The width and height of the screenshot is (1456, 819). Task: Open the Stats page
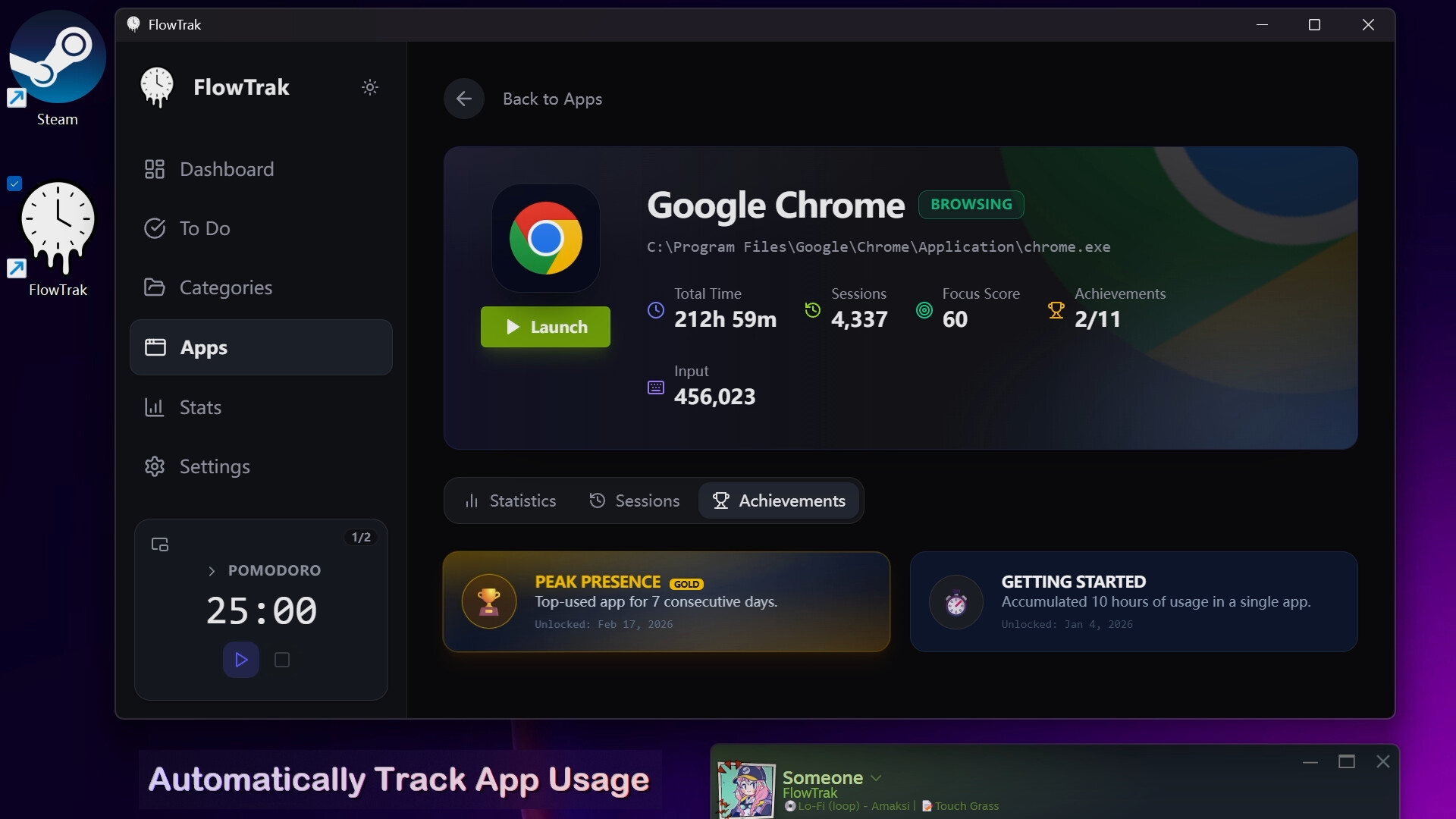point(261,407)
